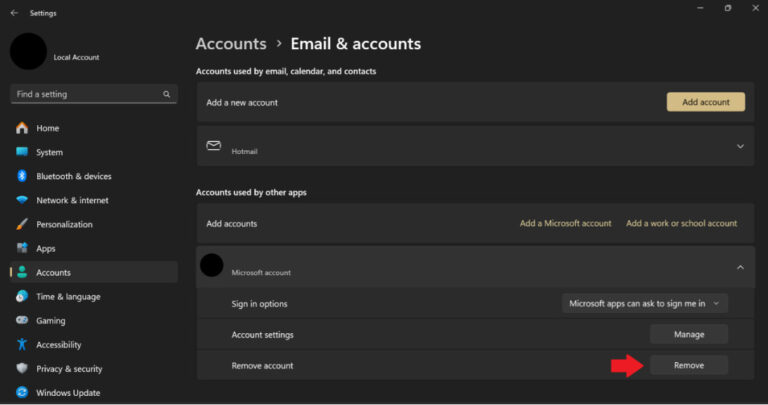This screenshot has width=768, height=405.
Task: Open Network & internet settings
Action: tap(94, 200)
